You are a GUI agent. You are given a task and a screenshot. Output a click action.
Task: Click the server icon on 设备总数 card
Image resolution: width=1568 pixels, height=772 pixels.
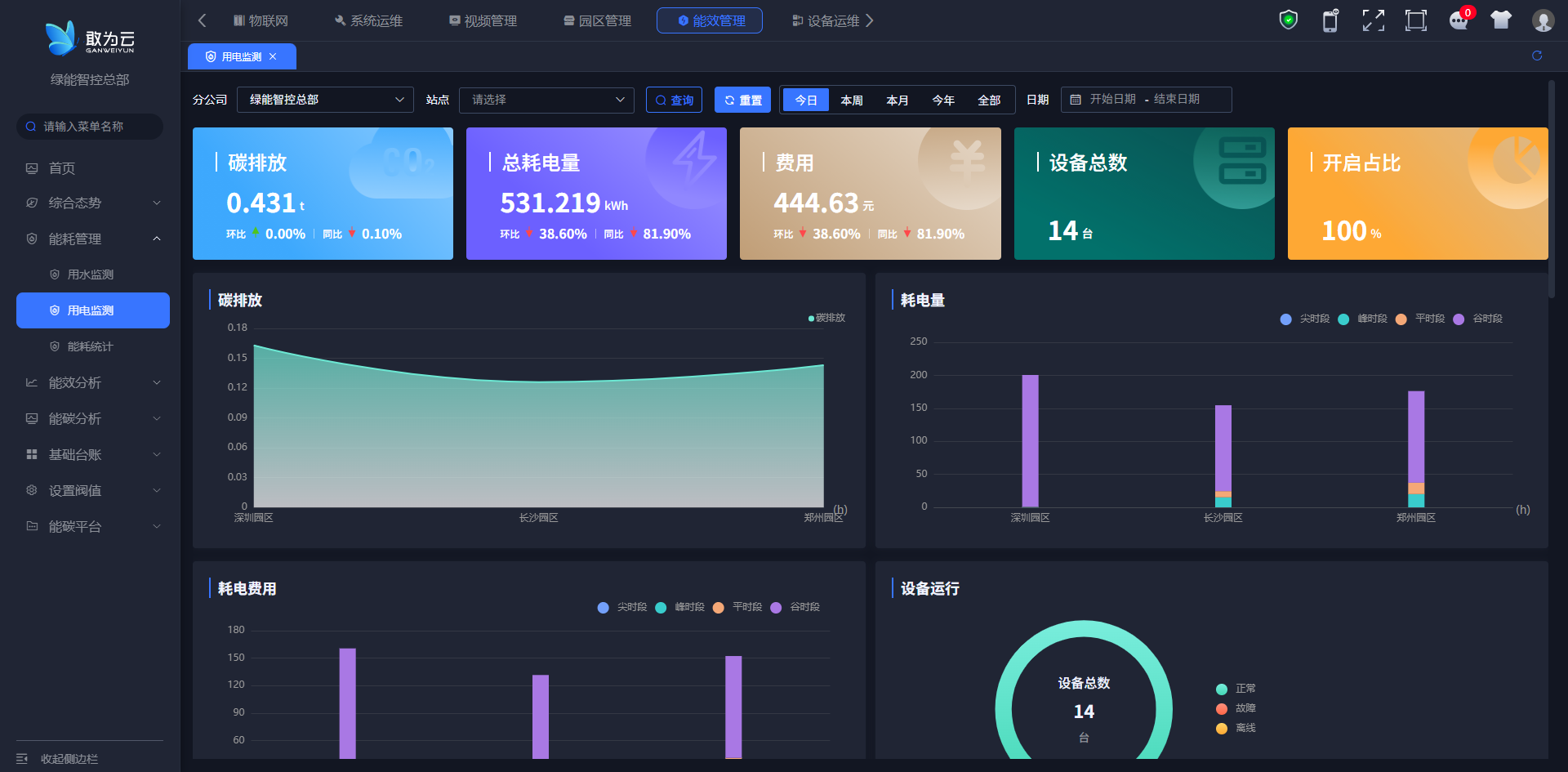pos(1242,160)
